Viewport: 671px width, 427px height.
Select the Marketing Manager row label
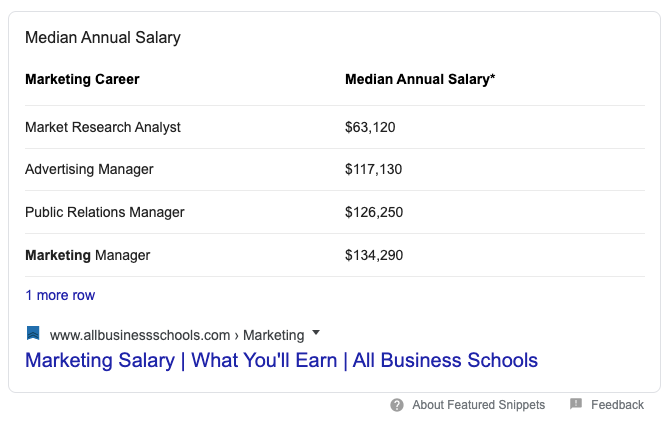point(87,255)
